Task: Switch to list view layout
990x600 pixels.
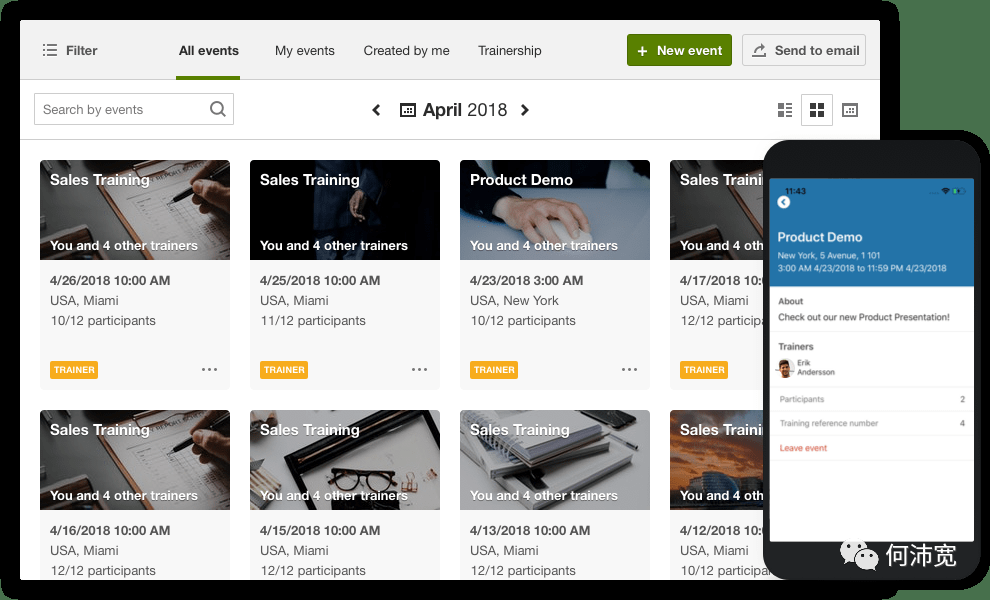Action: click(x=785, y=111)
